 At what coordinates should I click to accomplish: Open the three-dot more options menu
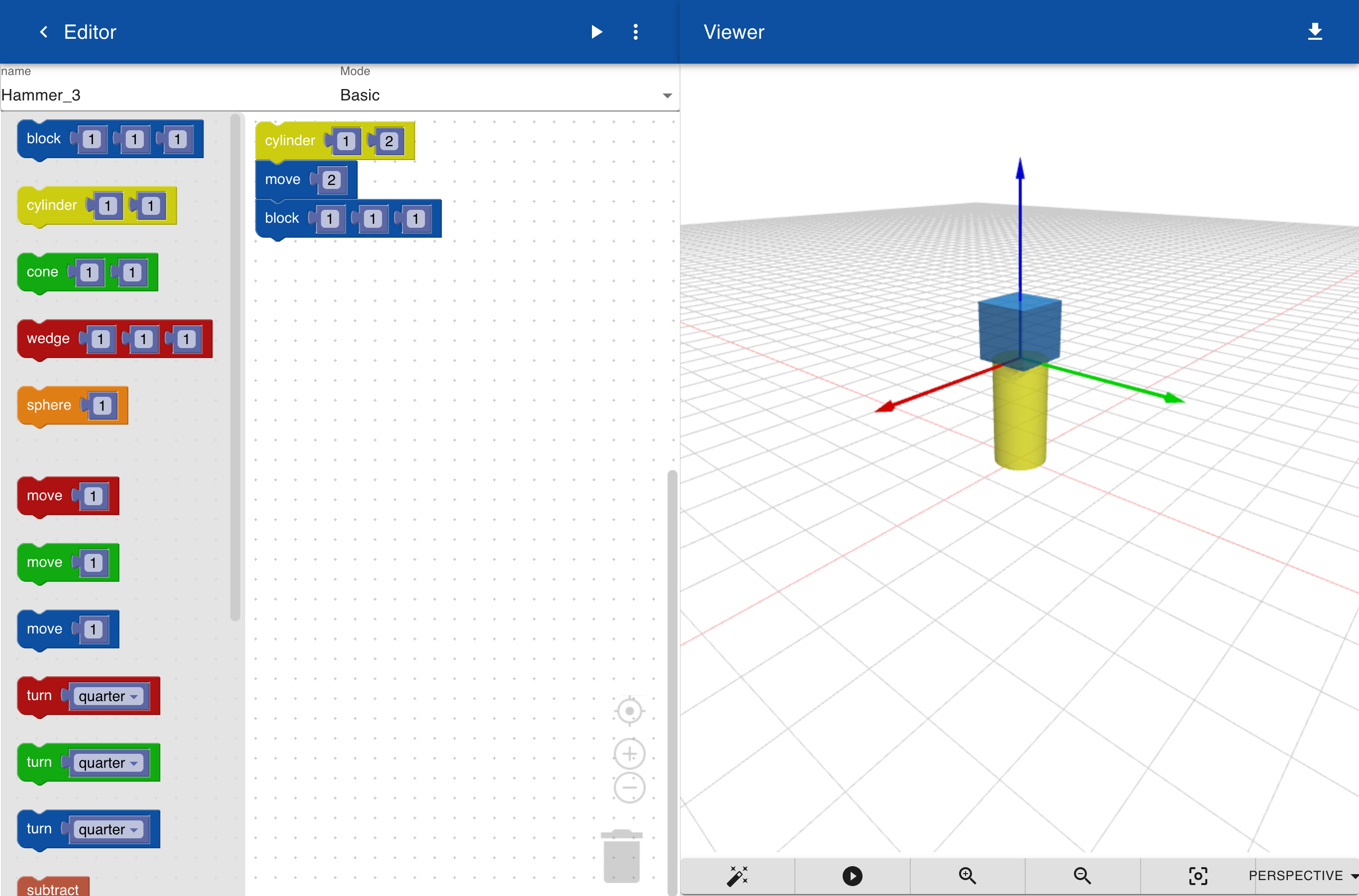[x=635, y=32]
